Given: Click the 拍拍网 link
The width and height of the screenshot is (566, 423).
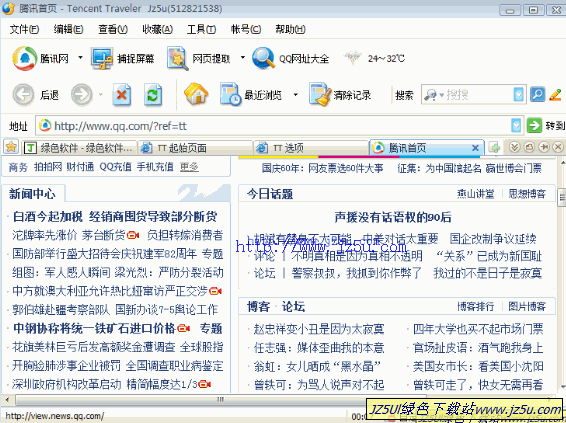Looking at the screenshot, I should click(48, 167).
